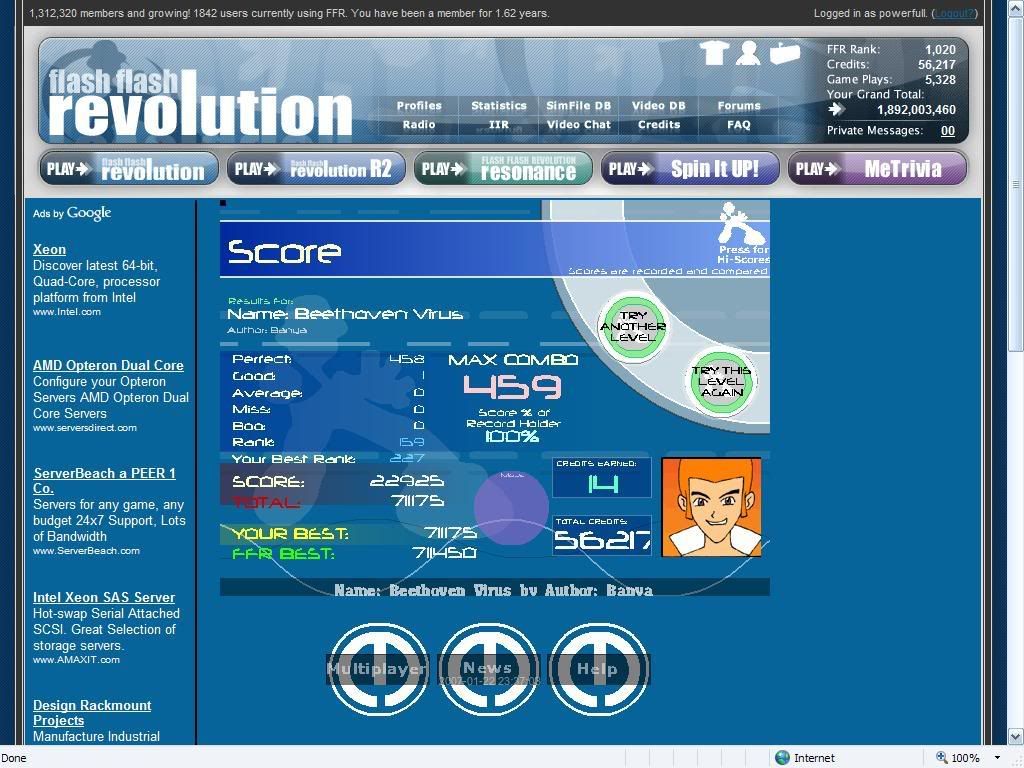Open the News circle icon

pos(489,668)
